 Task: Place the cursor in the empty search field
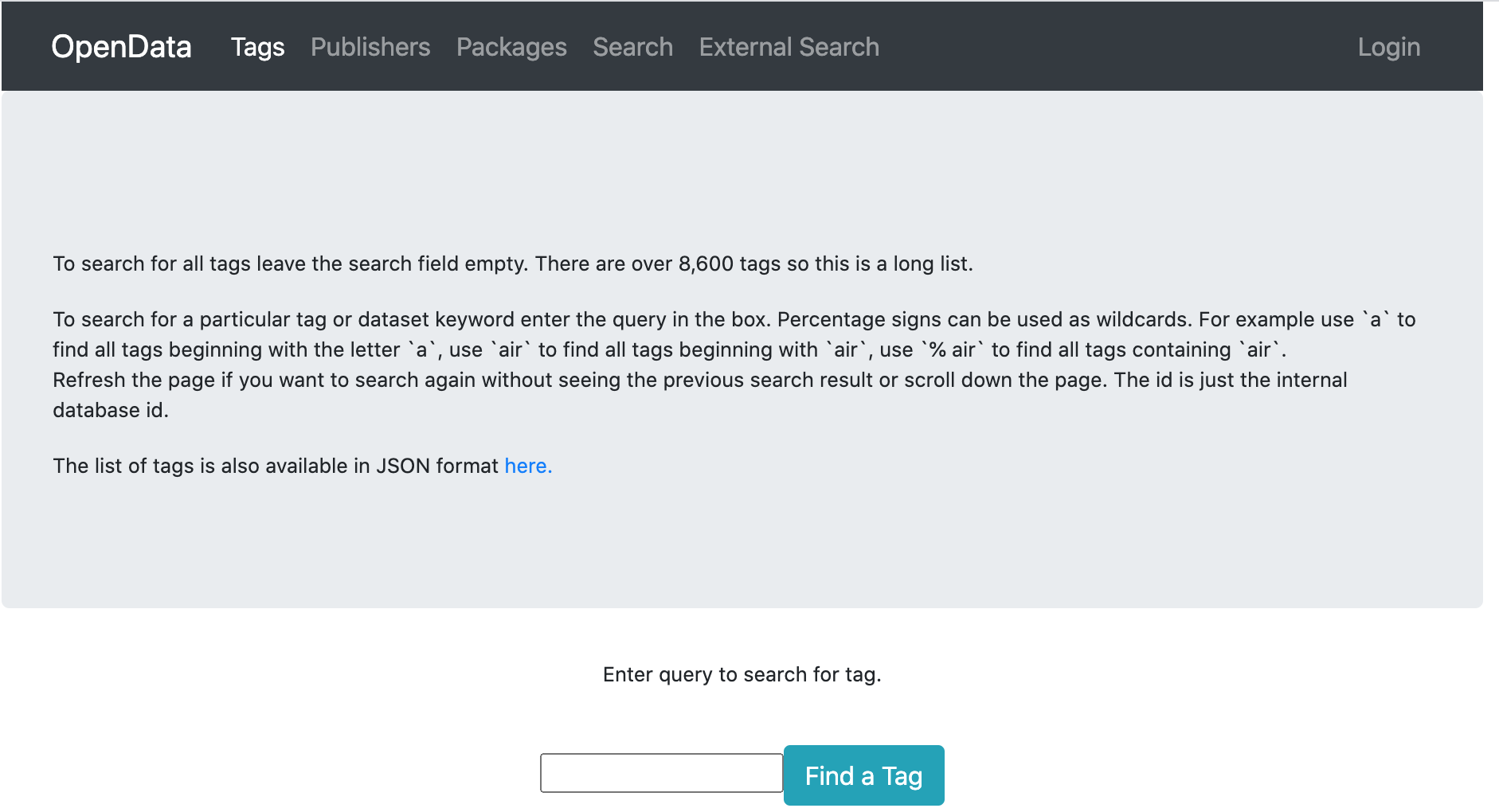click(661, 773)
